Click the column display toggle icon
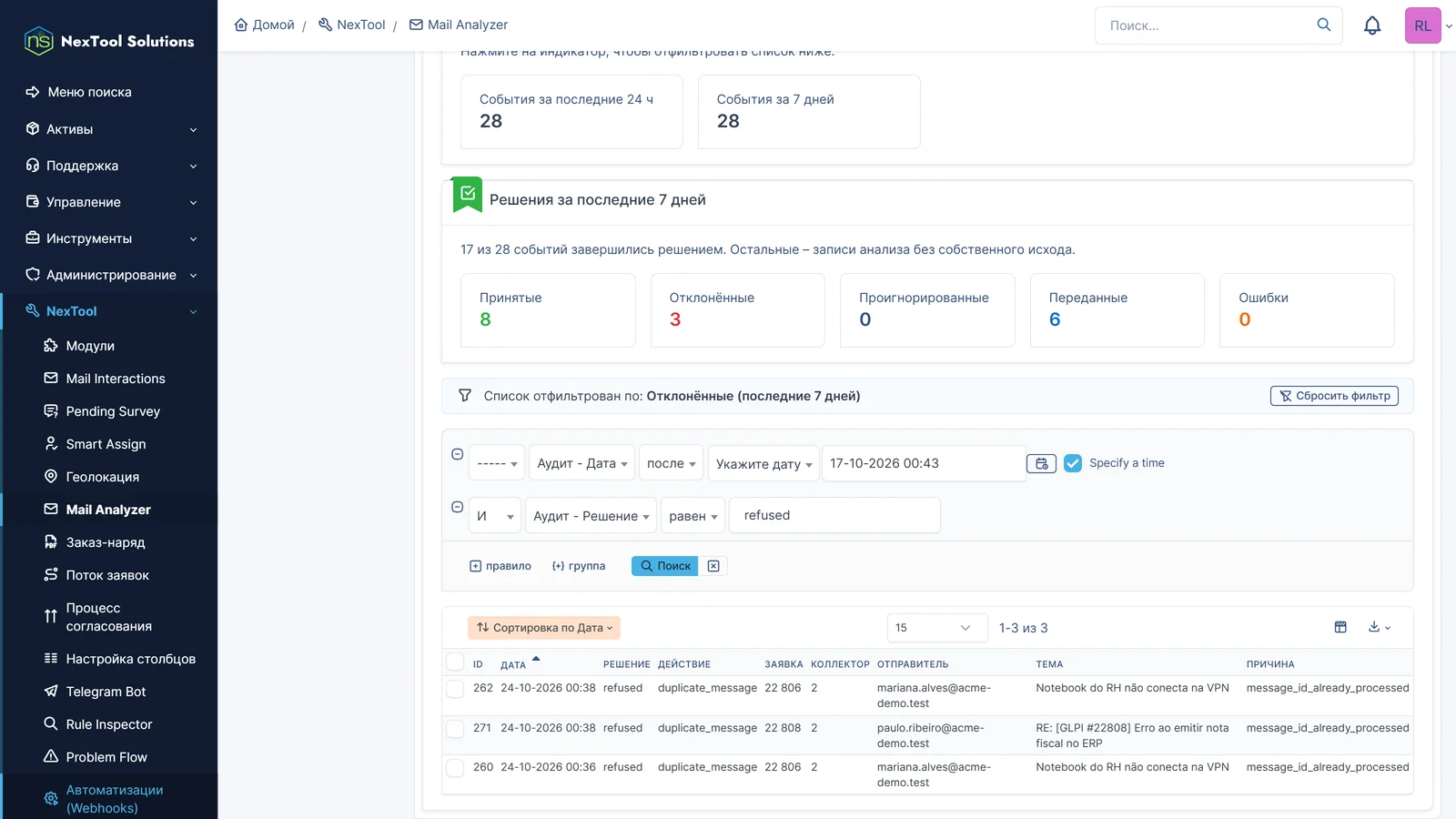 (x=1340, y=627)
